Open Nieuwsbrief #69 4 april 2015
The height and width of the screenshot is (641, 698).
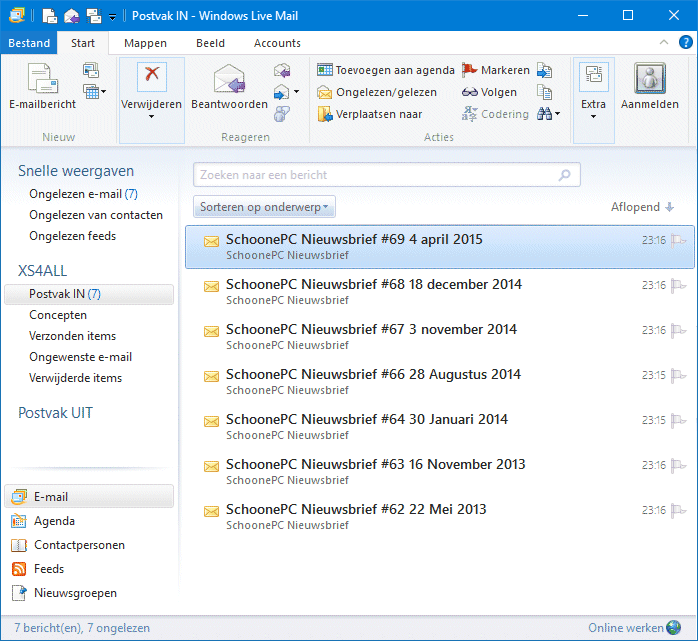click(440, 247)
